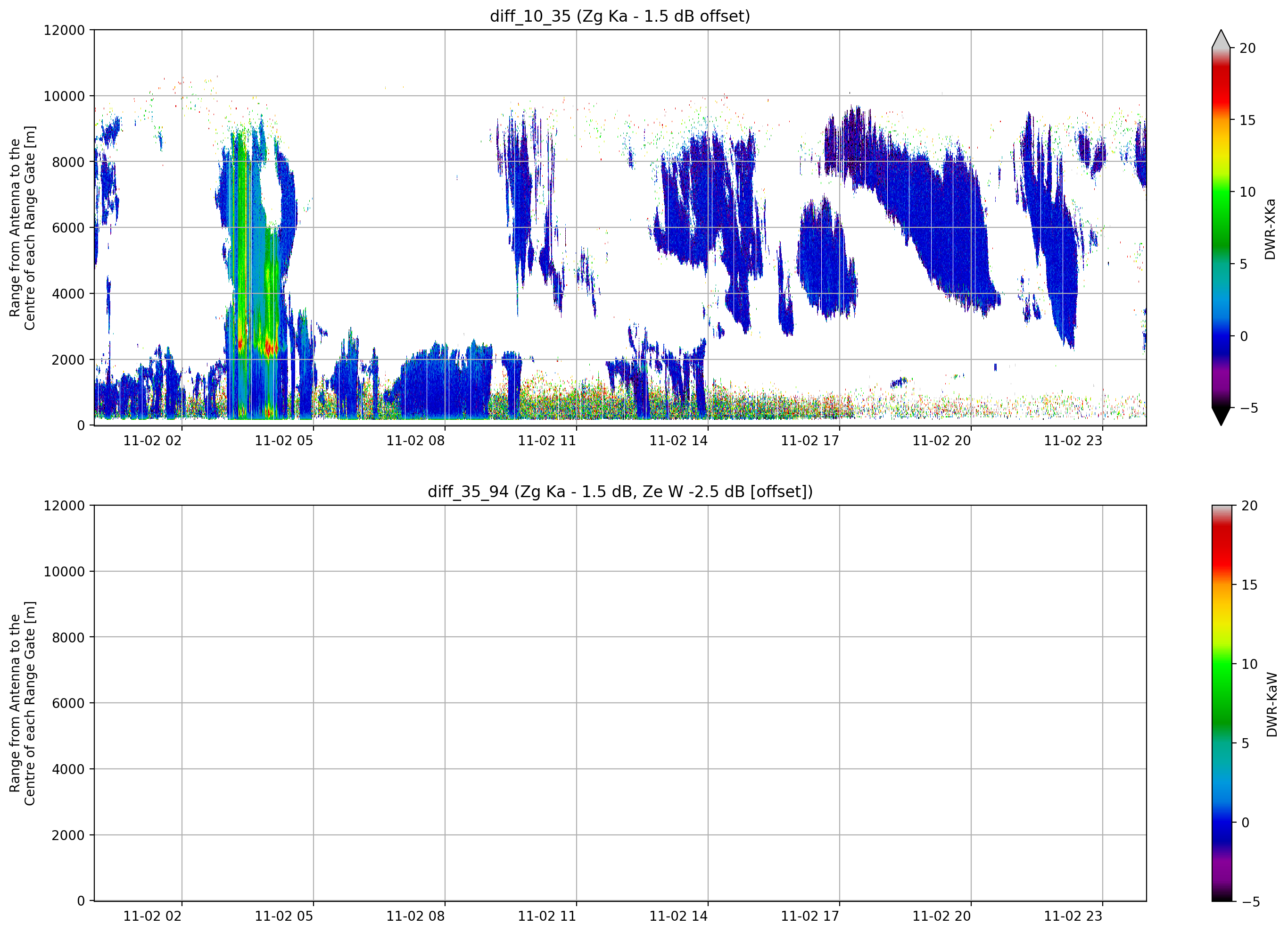This screenshot has height=933, width=1288.
Task: Click the blue region of DWR-XKa colorbar
Action: [1221, 335]
